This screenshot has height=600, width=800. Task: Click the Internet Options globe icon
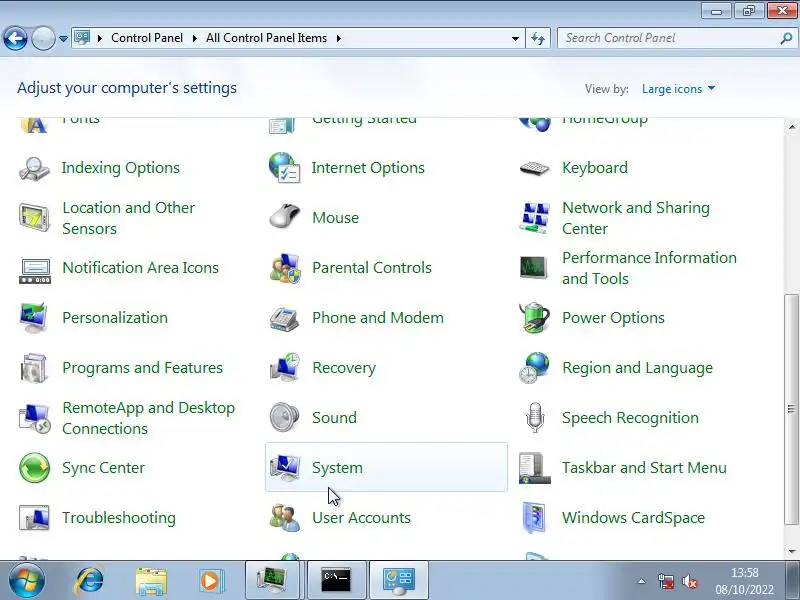285,168
